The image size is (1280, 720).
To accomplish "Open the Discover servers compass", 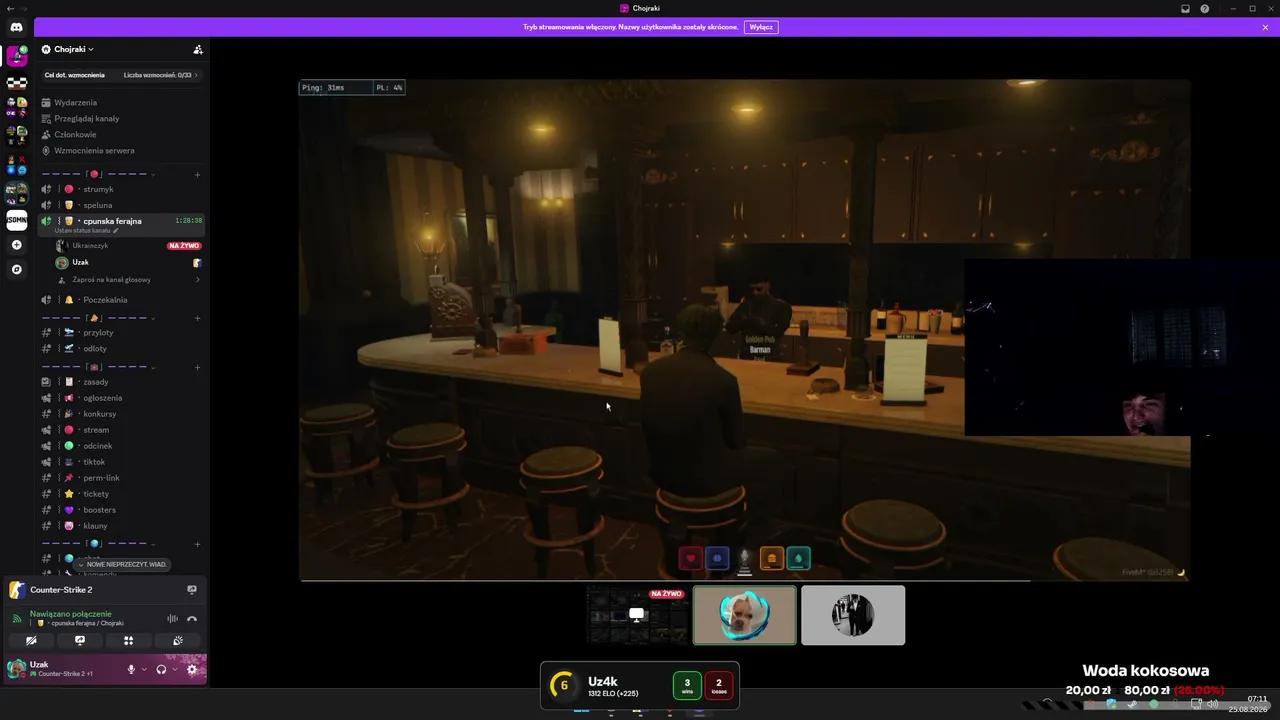I will point(16,269).
